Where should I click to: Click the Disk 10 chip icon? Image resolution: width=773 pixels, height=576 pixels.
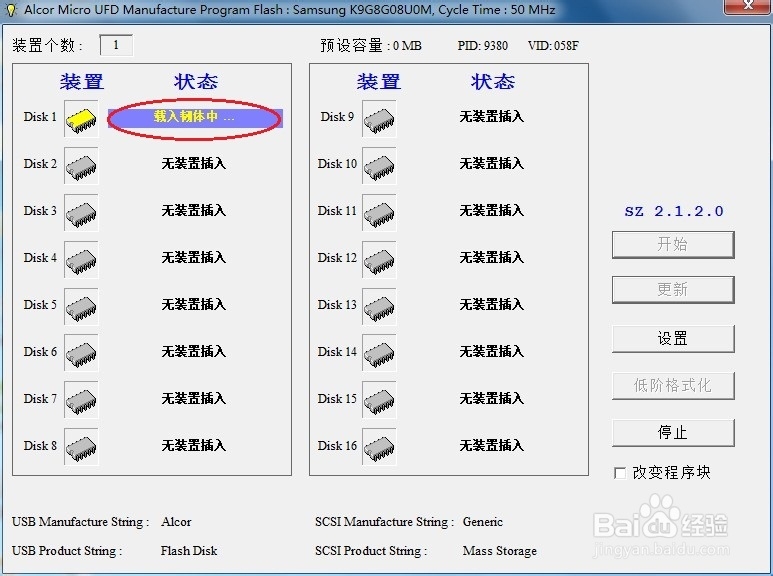[379, 166]
